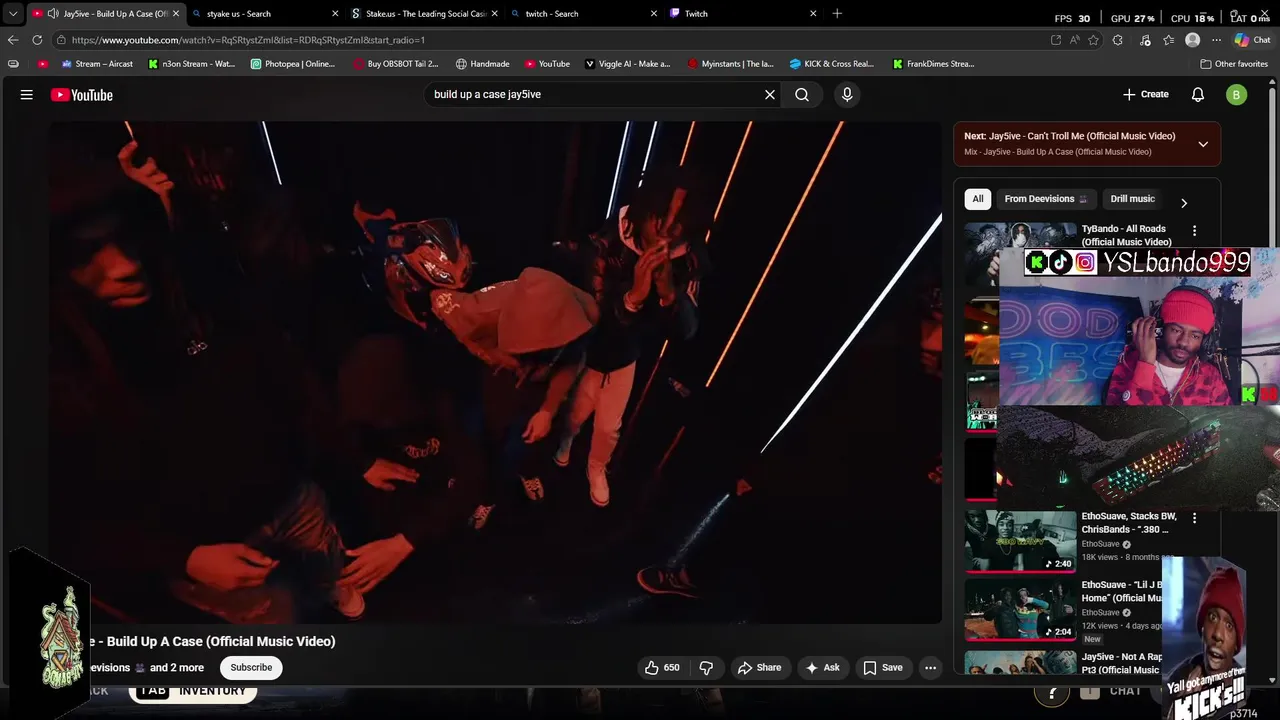Image resolution: width=1280 pixels, height=720 pixels.
Task: Open EthoSuave .380 video thumbnail
Action: 1020,541
